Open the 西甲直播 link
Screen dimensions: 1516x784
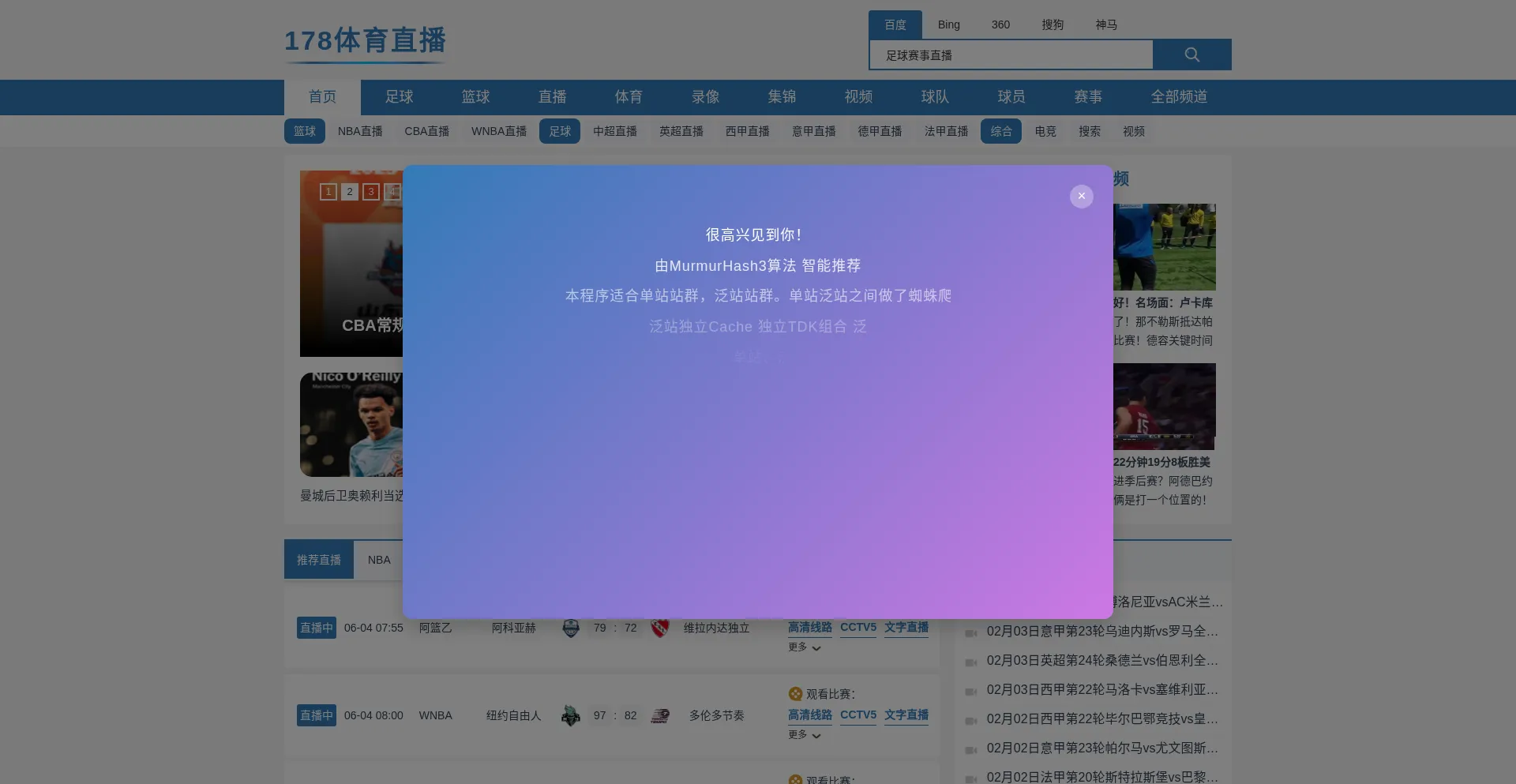(x=748, y=131)
